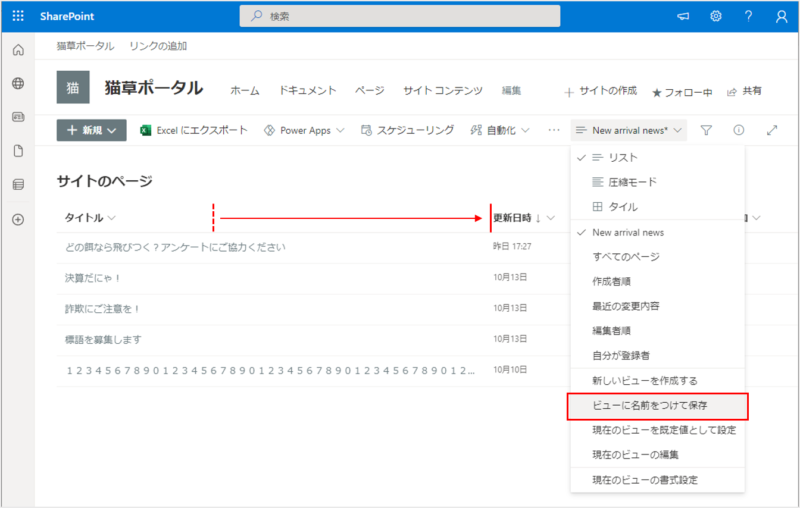Choose ビューに名前をつけて保存 from menu

click(657, 406)
